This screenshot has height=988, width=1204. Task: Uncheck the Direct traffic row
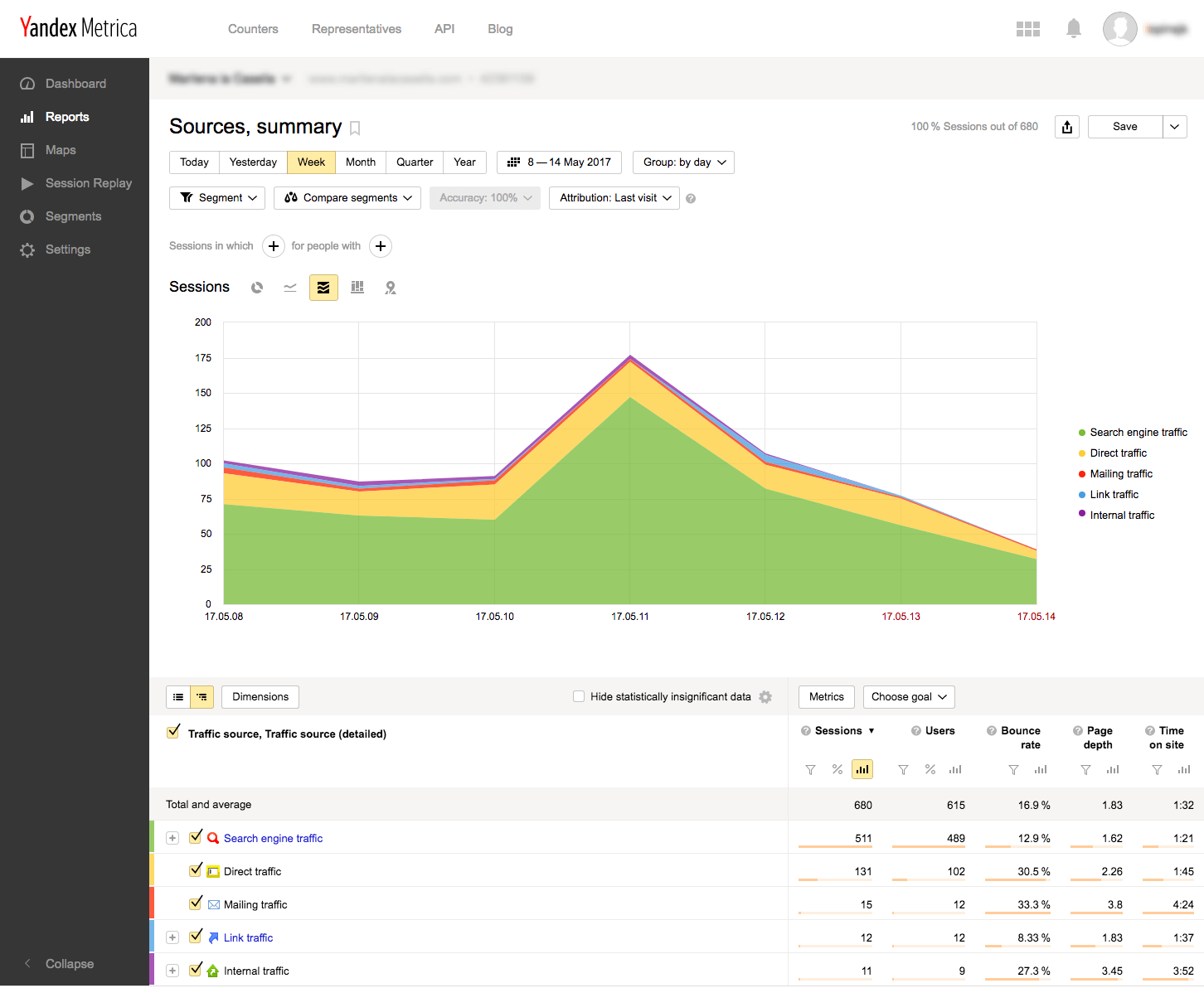pyautogui.click(x=196, y=870)
